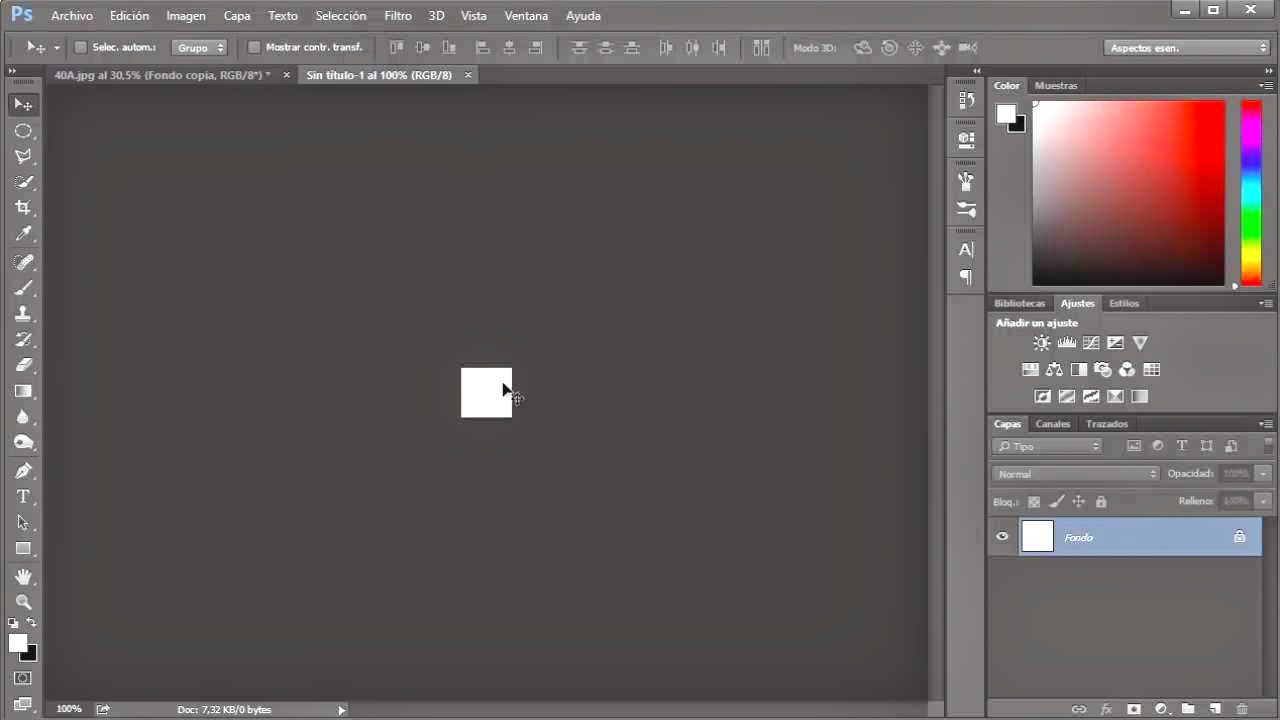
Task: Select the Elliptical Marquee tool
Action: [x=23, y=131]
